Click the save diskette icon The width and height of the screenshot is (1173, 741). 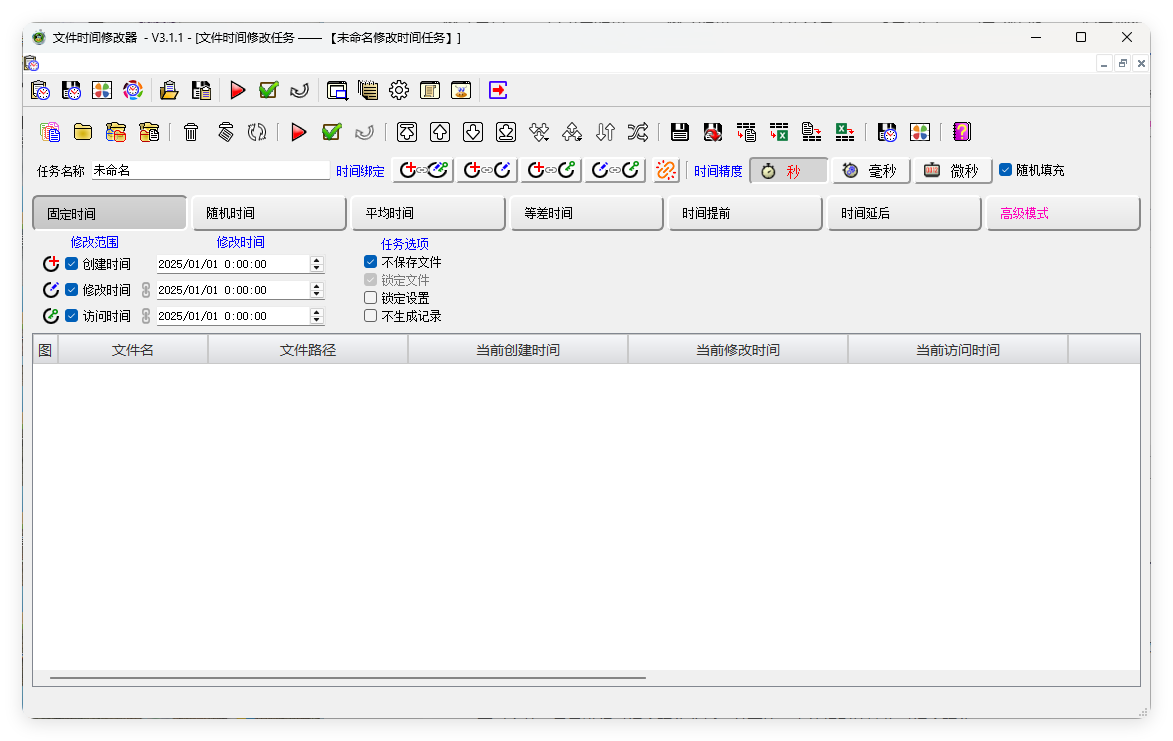(679, 131)
